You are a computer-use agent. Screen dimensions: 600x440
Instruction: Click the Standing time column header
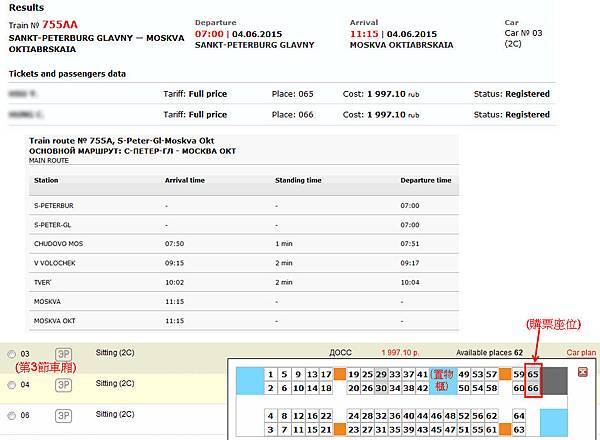(x=298, y=180)
